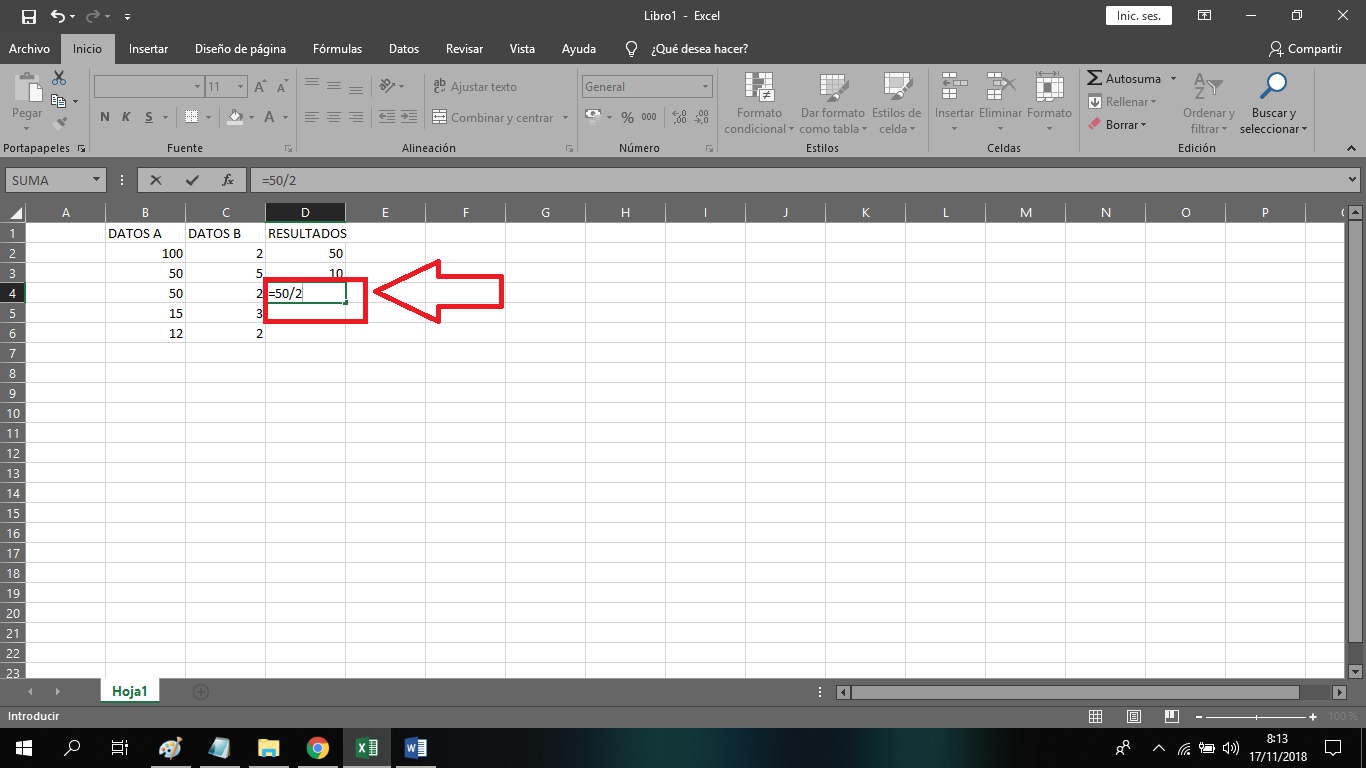Click the text orientation icon
The width and height of the screenshot is (1366, 768).
(x=387, y=85)
